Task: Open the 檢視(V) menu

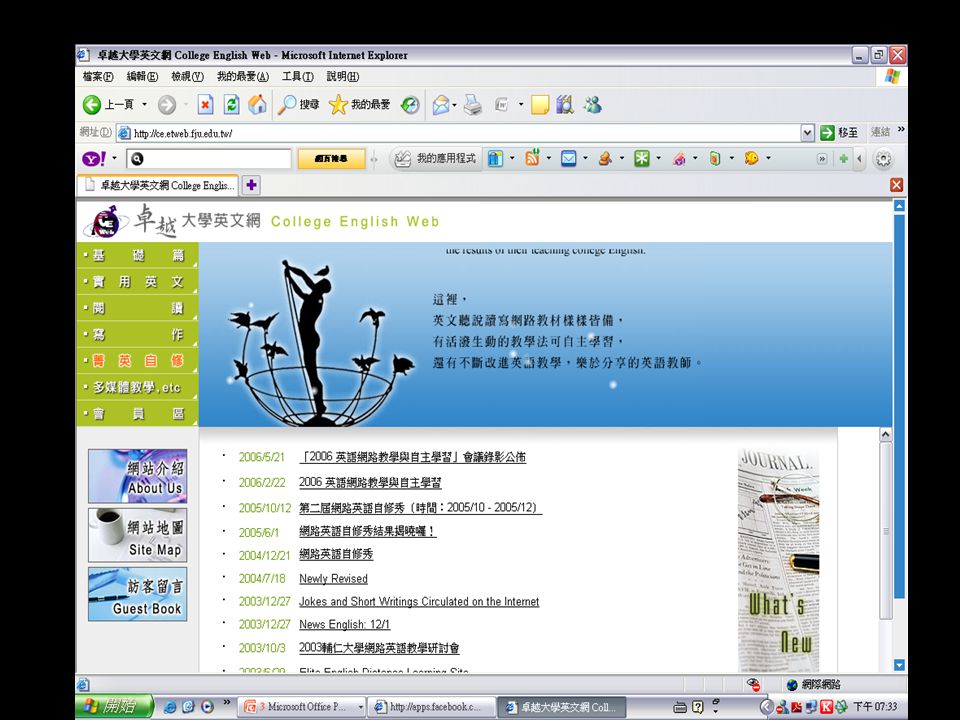Action: [x=187, y=77]
